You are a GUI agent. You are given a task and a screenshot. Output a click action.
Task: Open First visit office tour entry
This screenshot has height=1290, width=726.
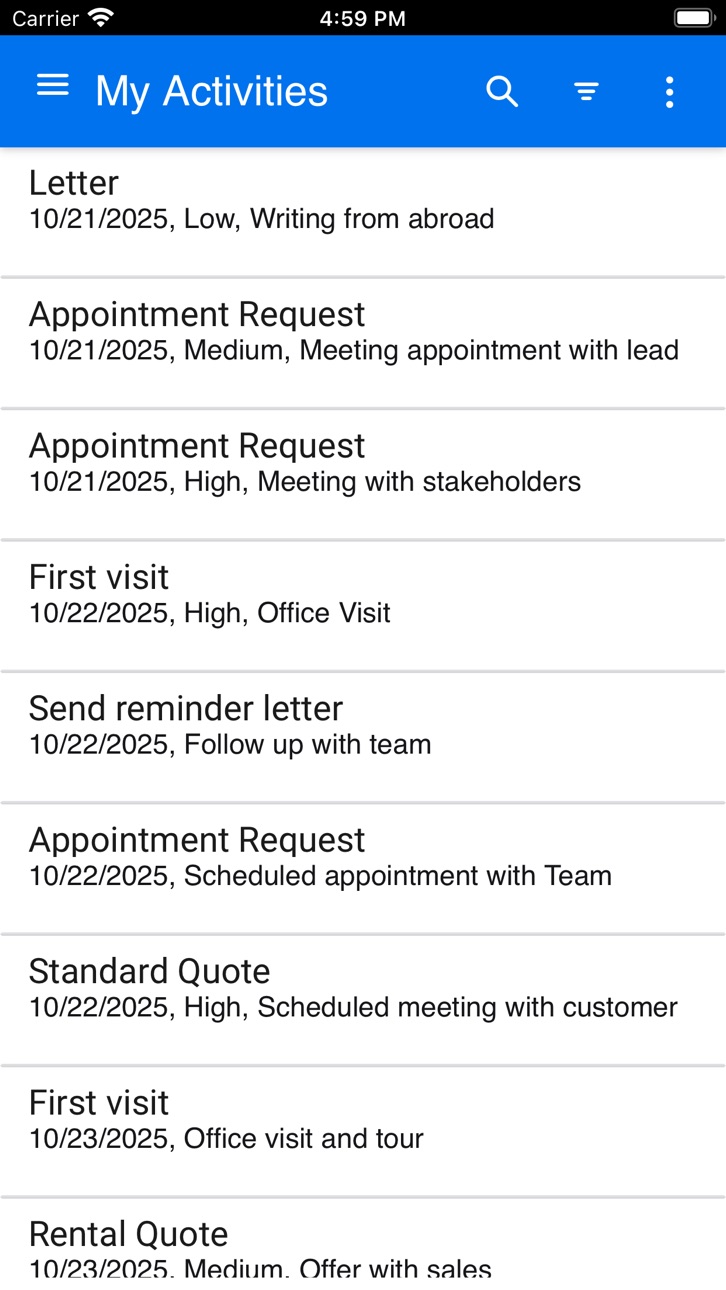[x=363, y=1132]
